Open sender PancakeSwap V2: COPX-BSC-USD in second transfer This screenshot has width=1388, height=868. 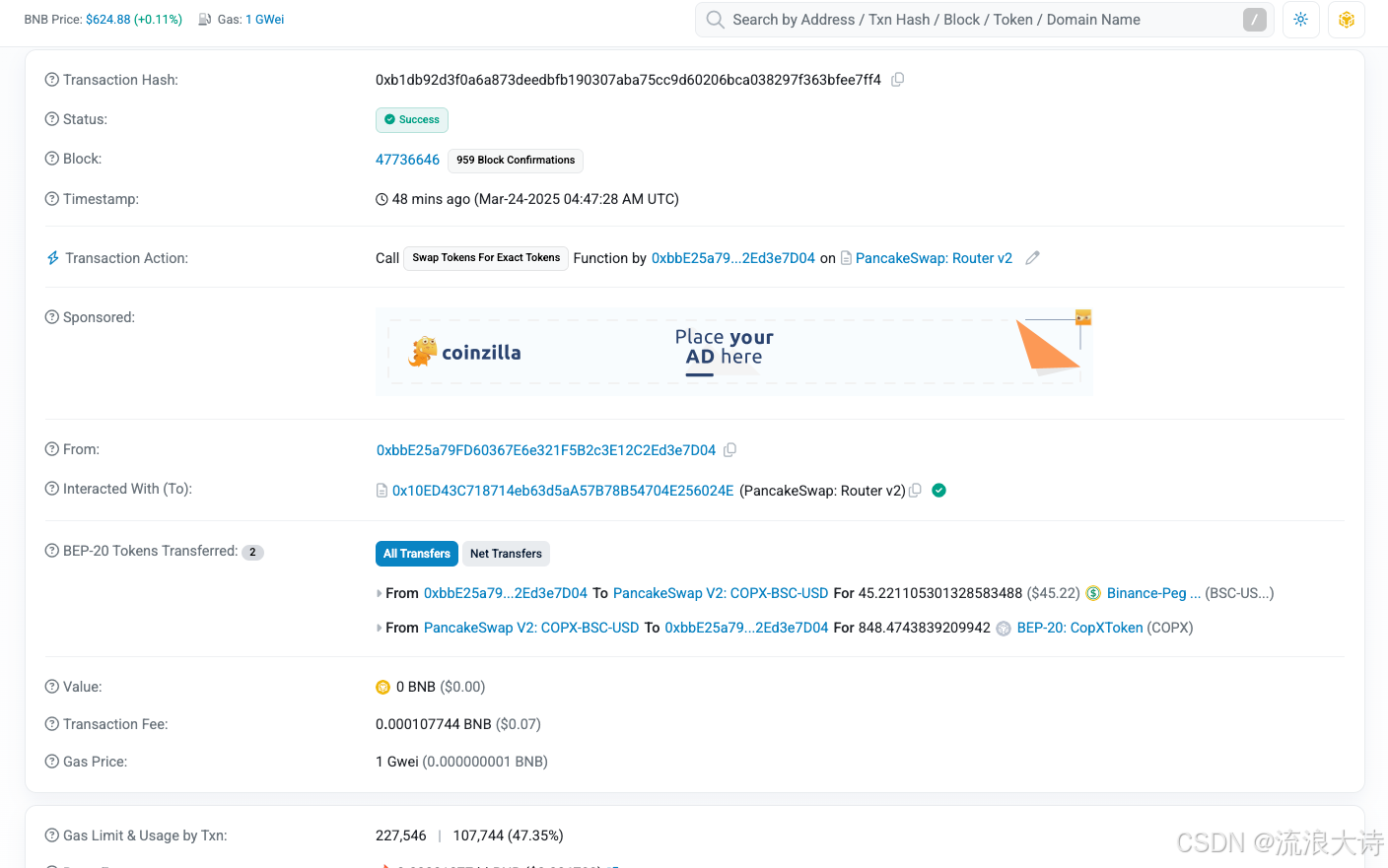(x=531, y=628)
